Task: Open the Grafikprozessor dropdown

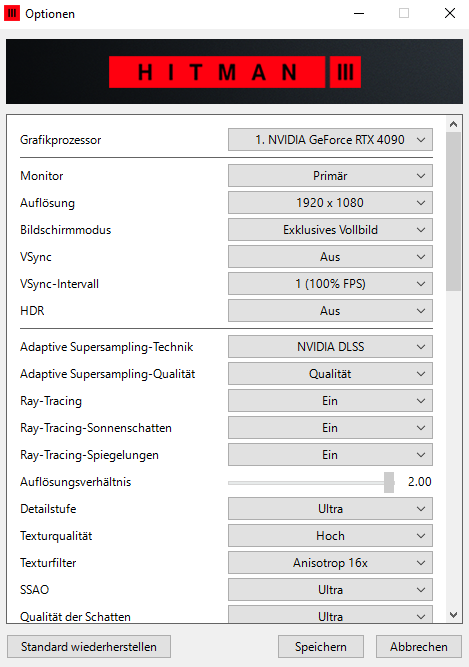Action: tap(330, 140)
